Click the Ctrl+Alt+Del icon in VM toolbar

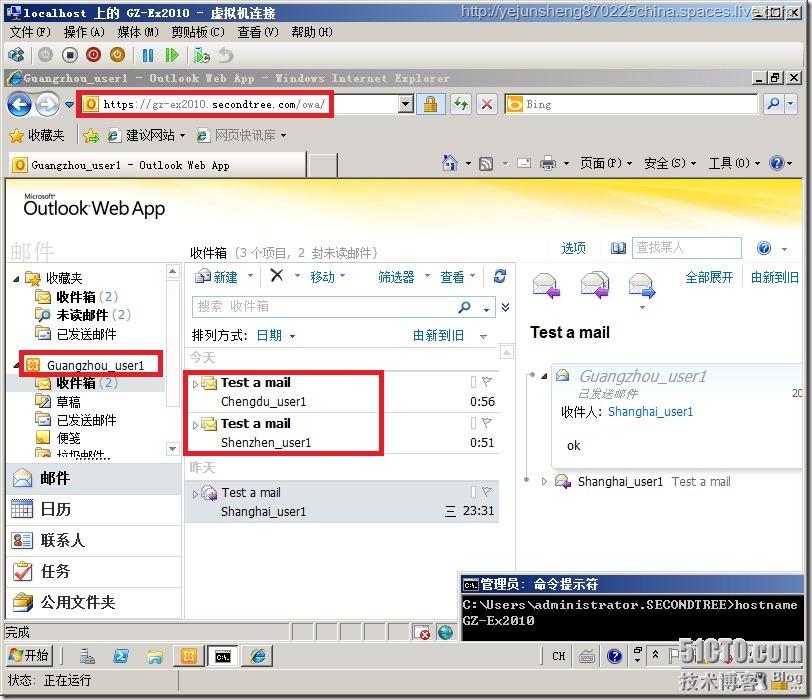(x=17, y=55)
